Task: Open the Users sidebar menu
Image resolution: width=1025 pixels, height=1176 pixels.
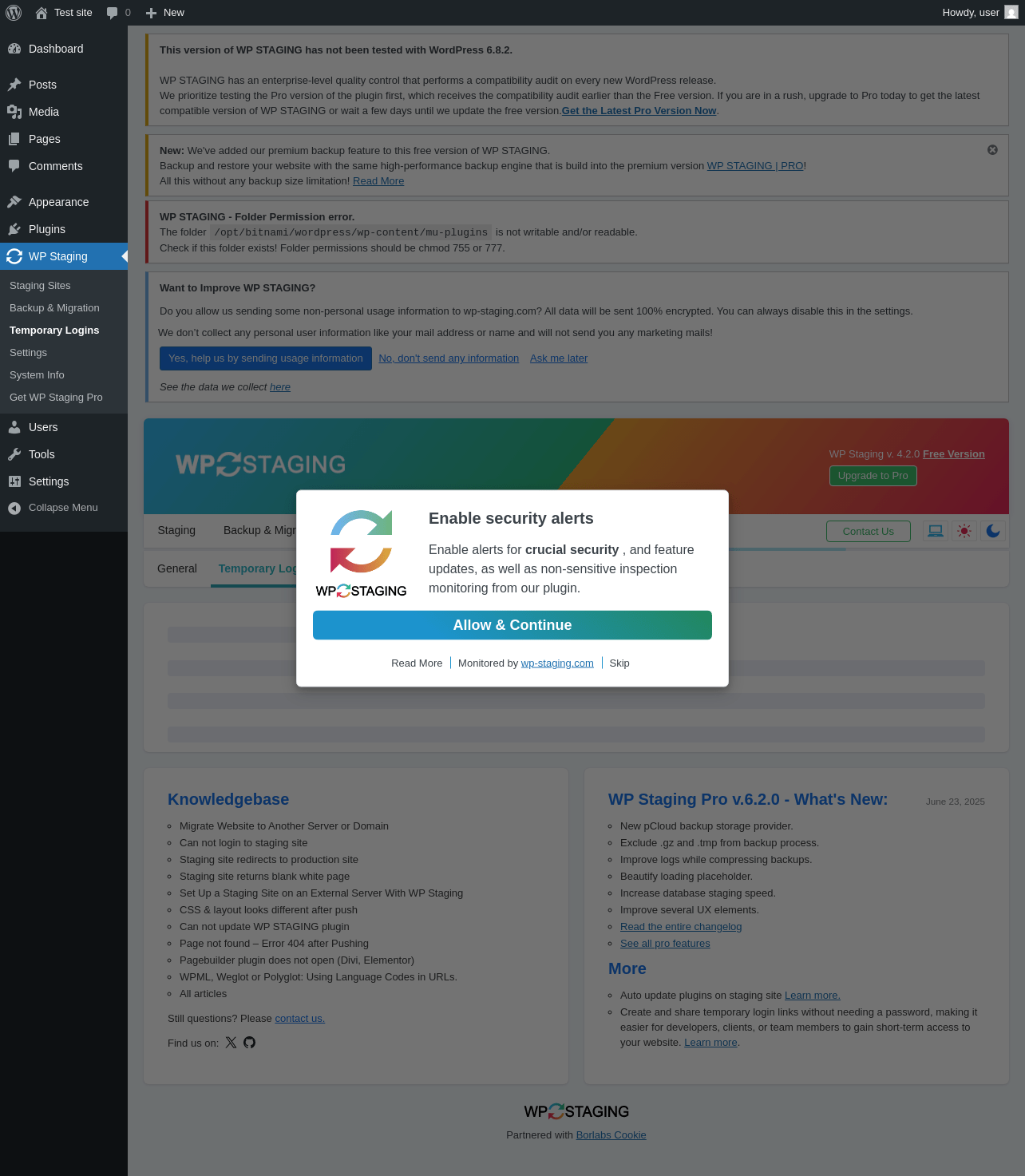Action: [64, 427]
